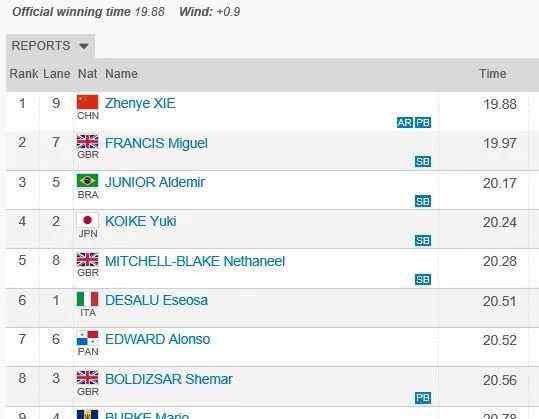Click the Name column header

[x=121, y=74]
